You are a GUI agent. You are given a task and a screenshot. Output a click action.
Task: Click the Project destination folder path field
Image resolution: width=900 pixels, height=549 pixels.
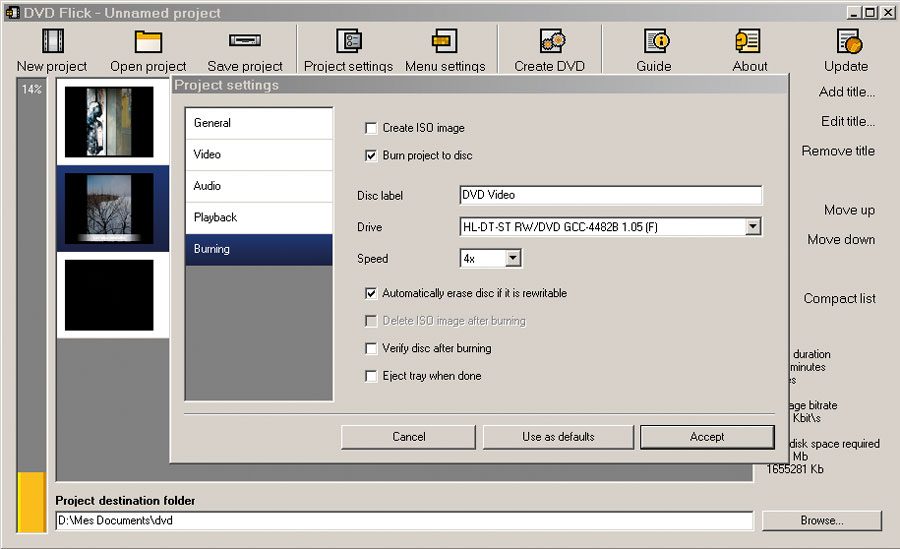[x=404, y=521]
